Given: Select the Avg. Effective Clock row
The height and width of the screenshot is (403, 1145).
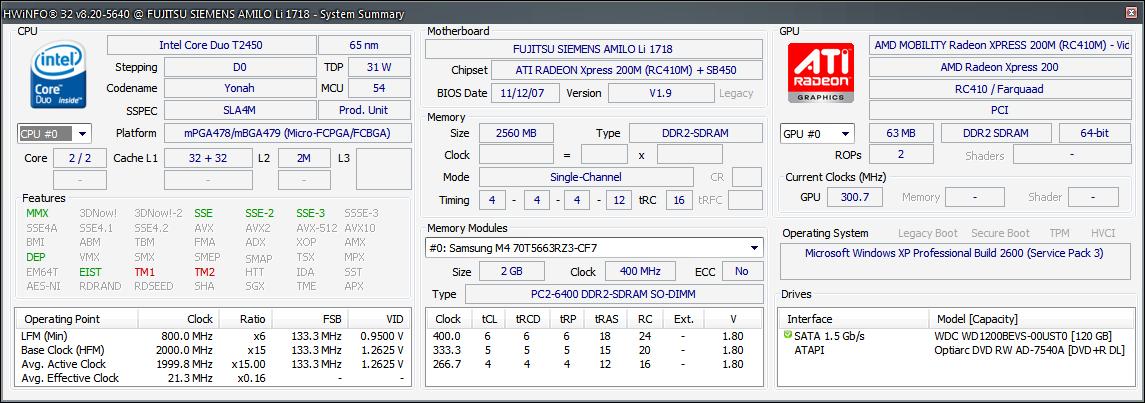Looking at the screenshot, I should click(x=212, y=378).
